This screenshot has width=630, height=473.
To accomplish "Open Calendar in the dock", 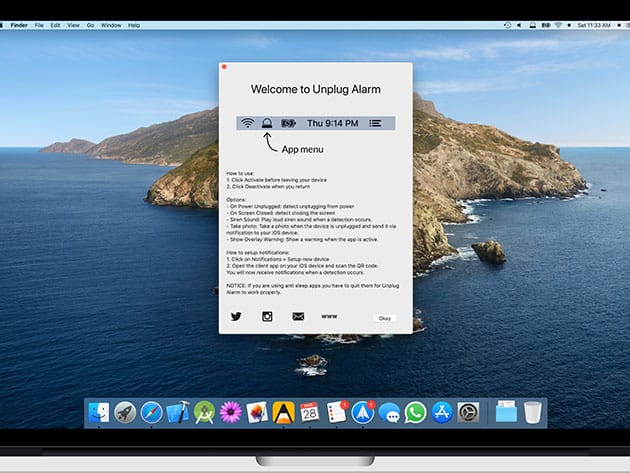I will (x=310, y=412).
